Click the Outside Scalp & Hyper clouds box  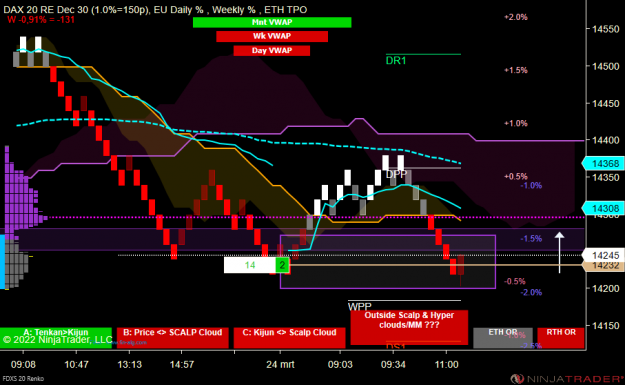pos(409,327)
